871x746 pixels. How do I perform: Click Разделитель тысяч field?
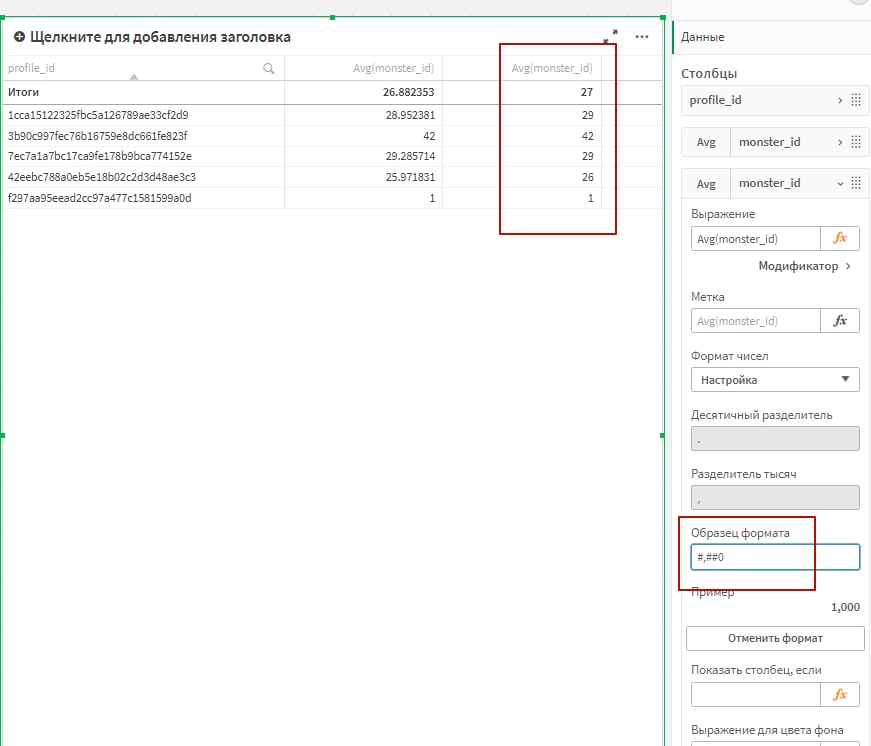click(x=775, y=498)
